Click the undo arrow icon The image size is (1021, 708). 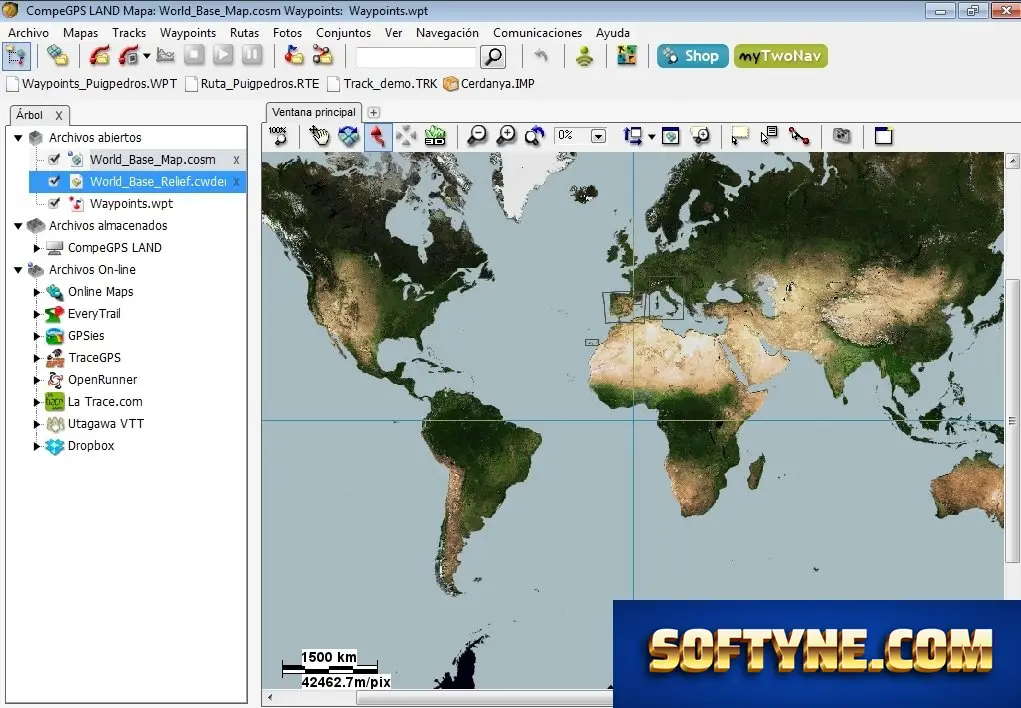click(x=540, y=57)
